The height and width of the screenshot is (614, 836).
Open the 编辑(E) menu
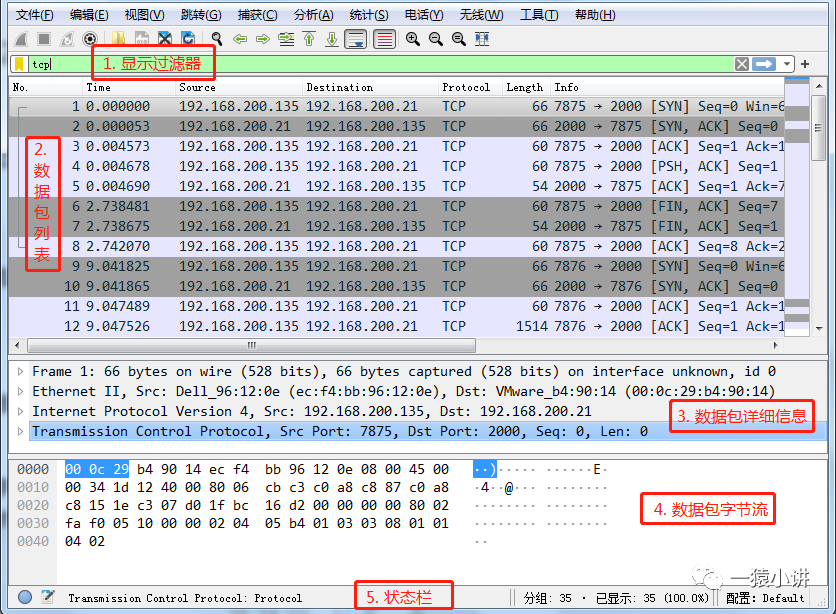[x=89, y=15]
